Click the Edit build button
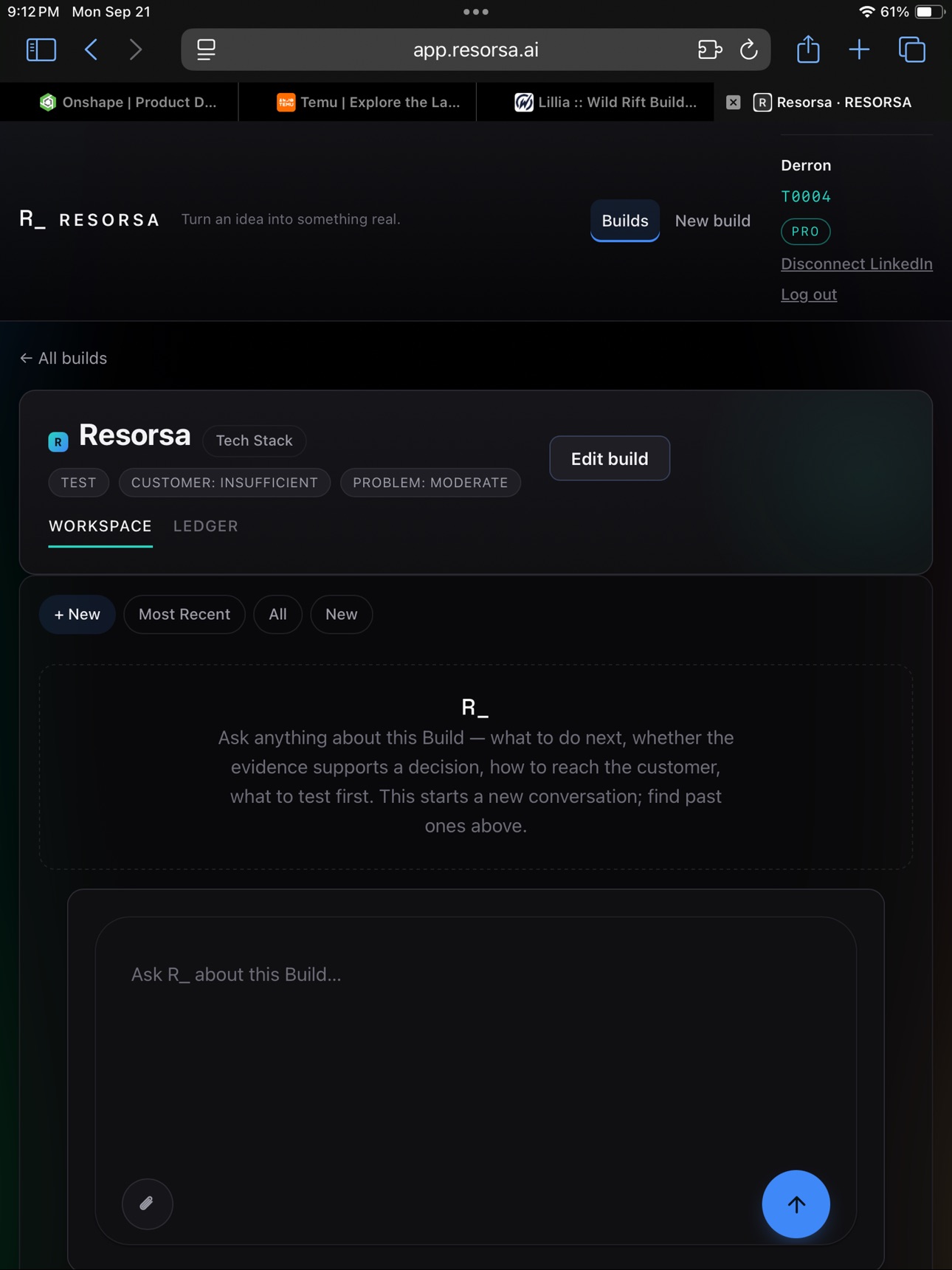 click(x=610, y=458)
